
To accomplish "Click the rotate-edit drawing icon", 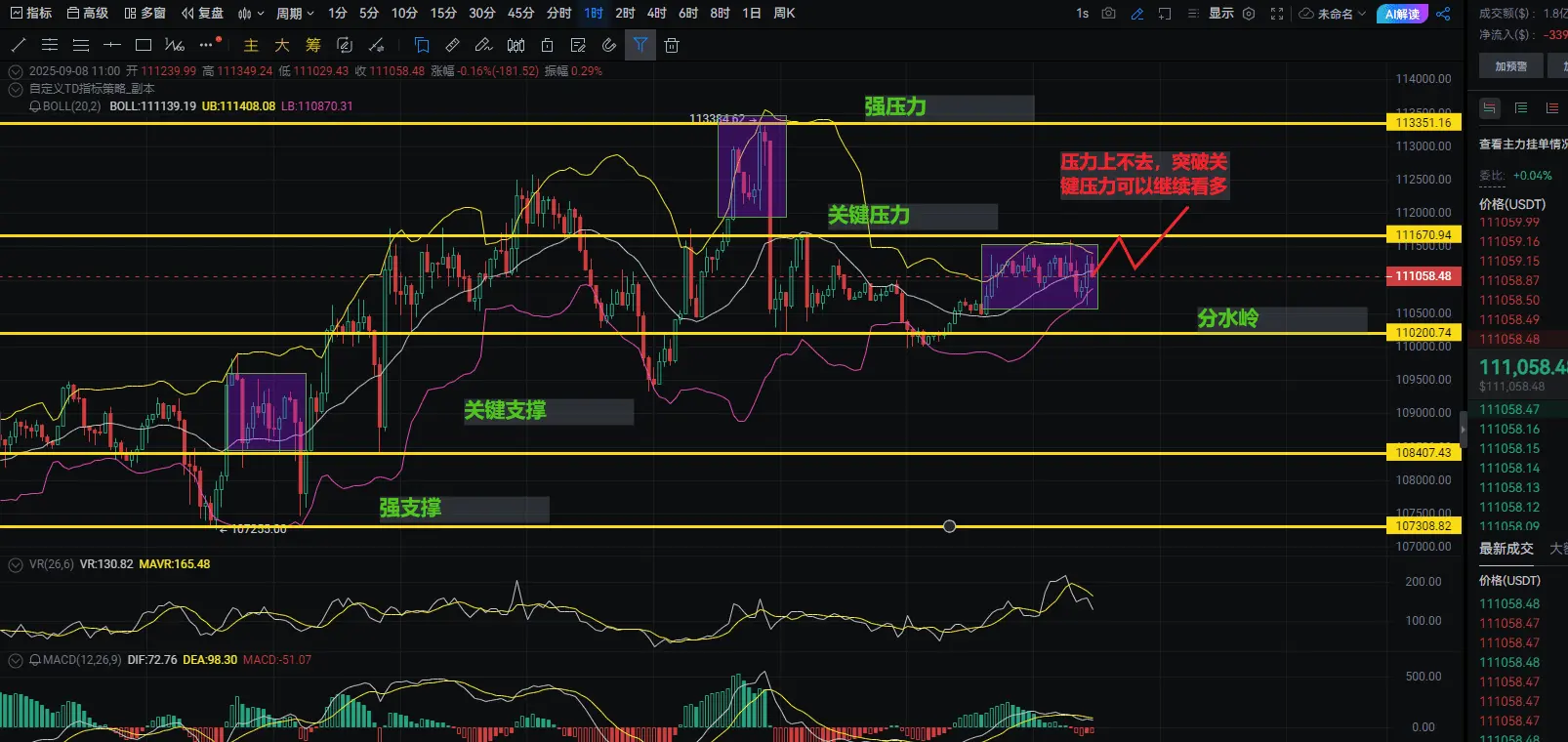I will (x=345, y=45).
